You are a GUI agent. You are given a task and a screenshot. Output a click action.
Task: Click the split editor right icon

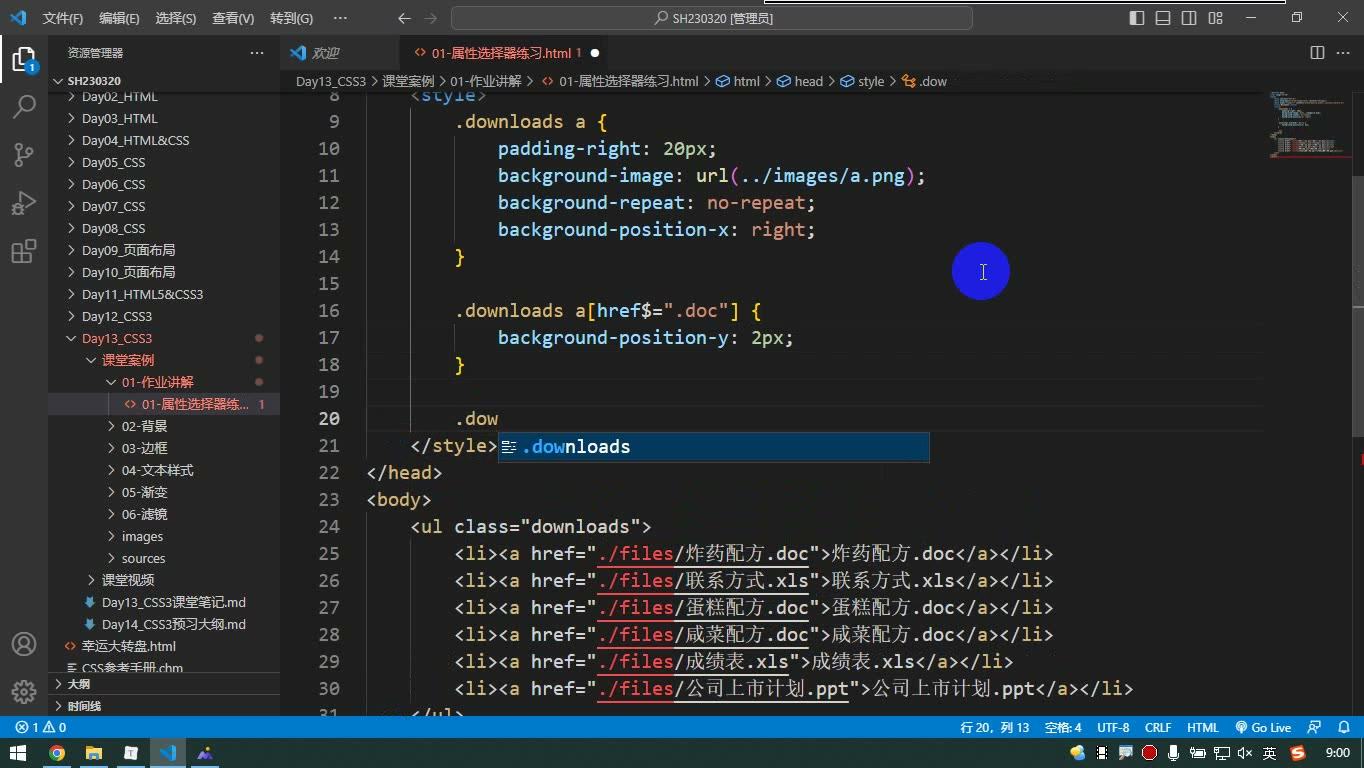point(1317,53)
